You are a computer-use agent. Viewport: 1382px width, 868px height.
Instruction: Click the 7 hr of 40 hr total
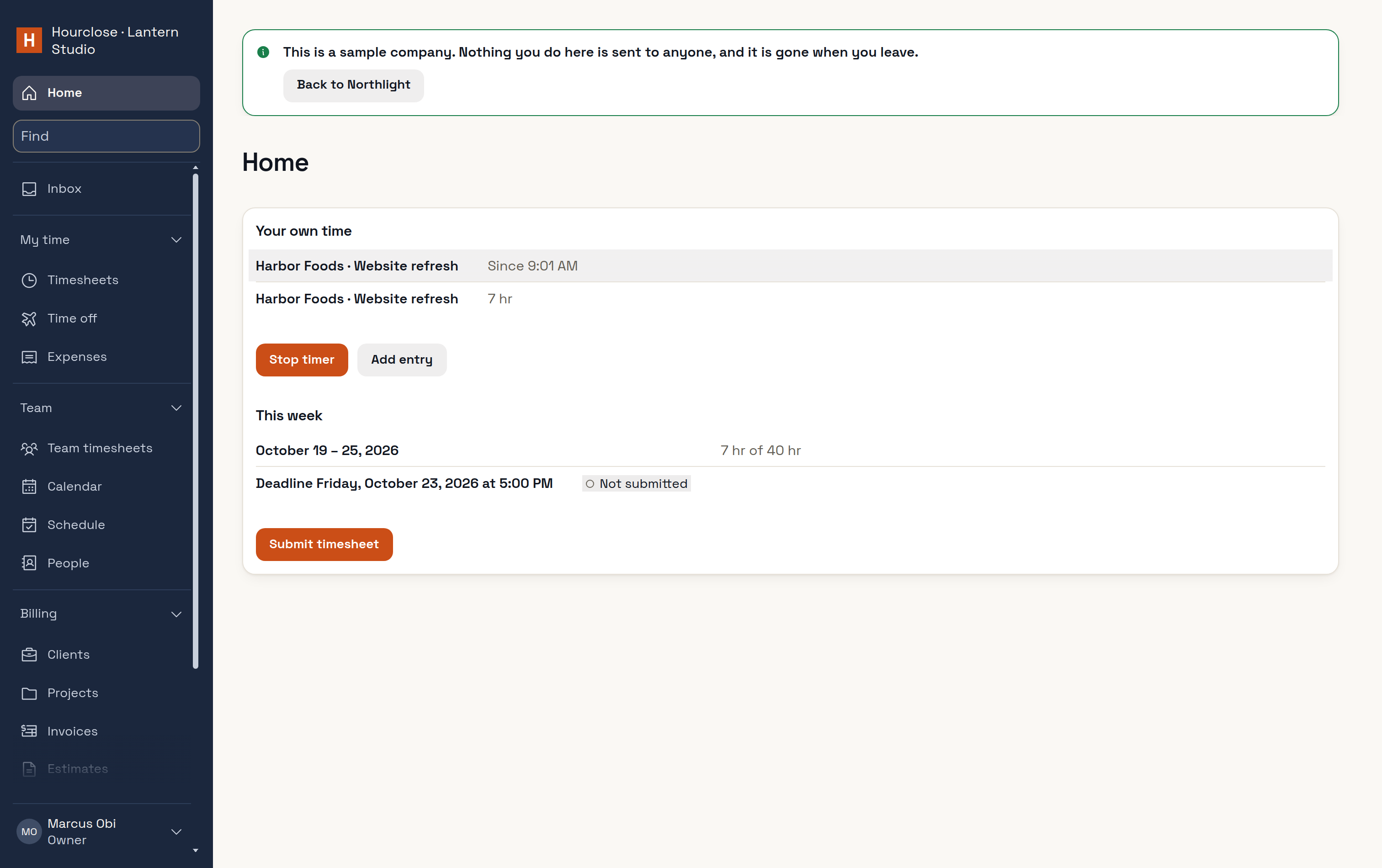tap(761, 450)
